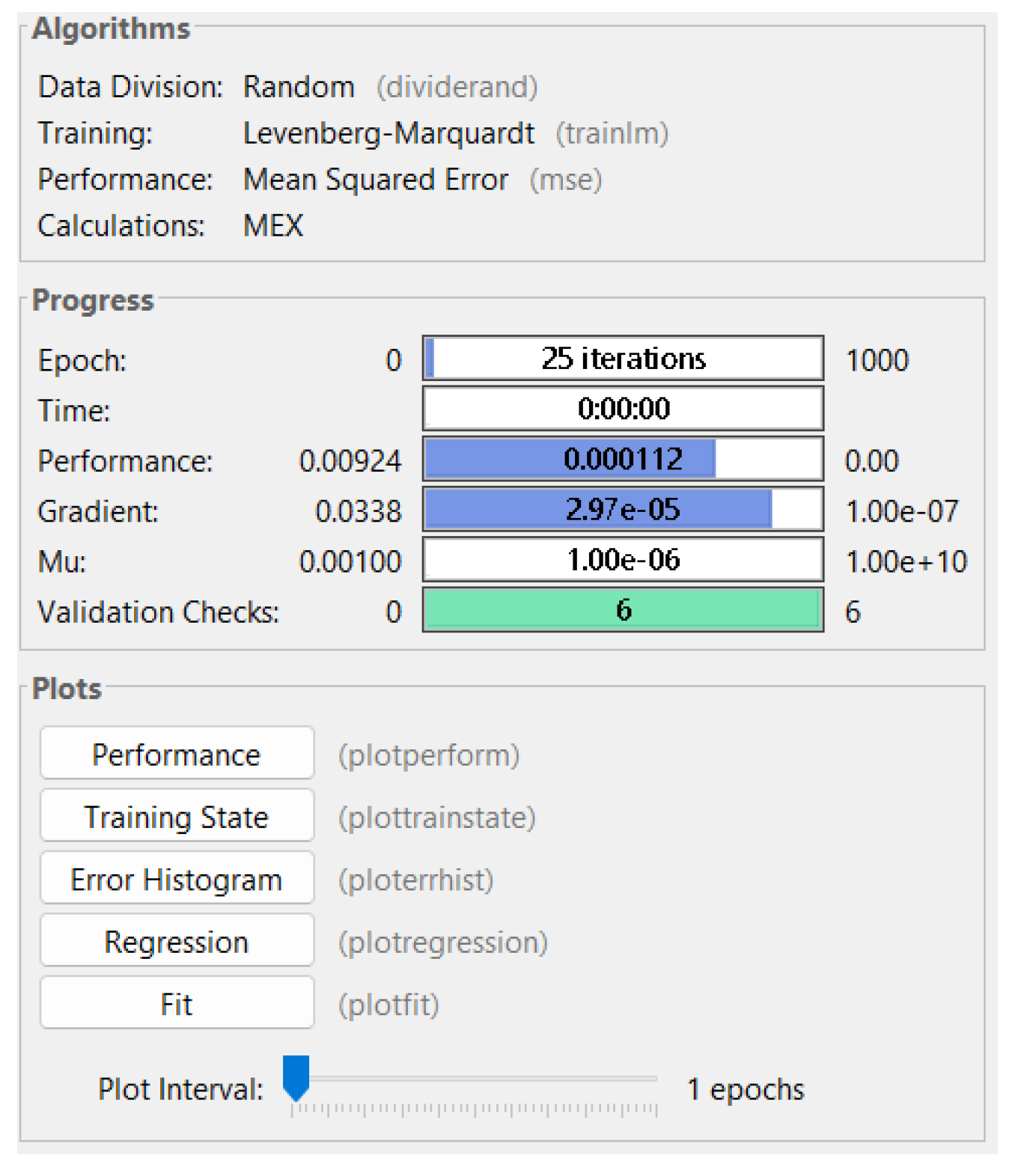The height and width of the screenshot is (1176, 1021).
Task: Click the Plot Interval slider handle
Action: coord(296,1076)
